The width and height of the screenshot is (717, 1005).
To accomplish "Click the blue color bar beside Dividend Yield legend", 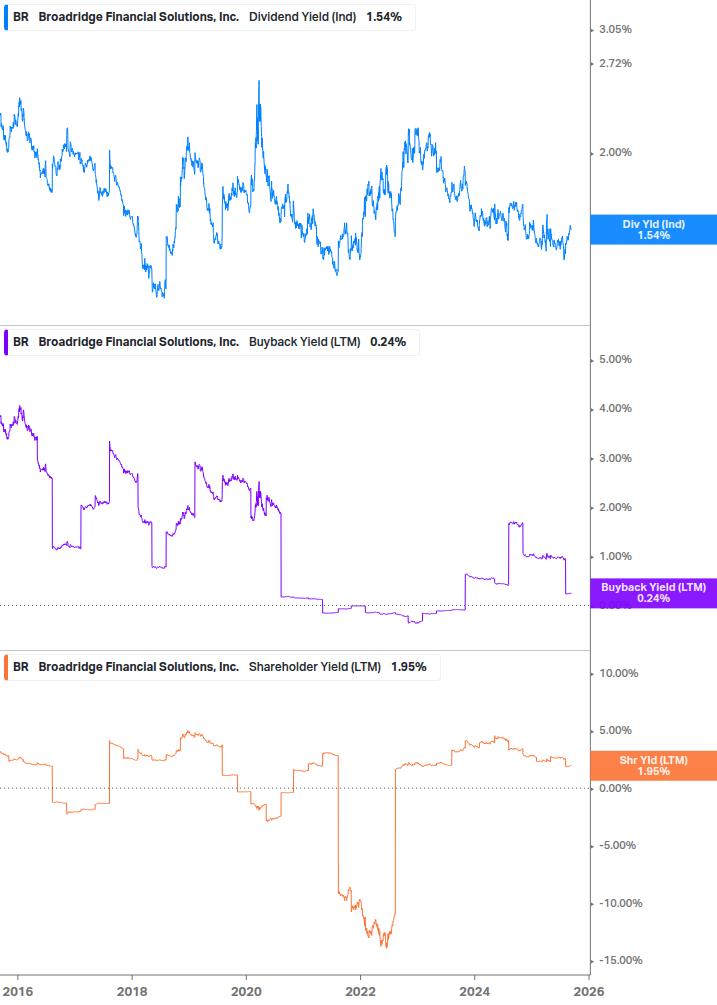I will click(x=6, y=17).
